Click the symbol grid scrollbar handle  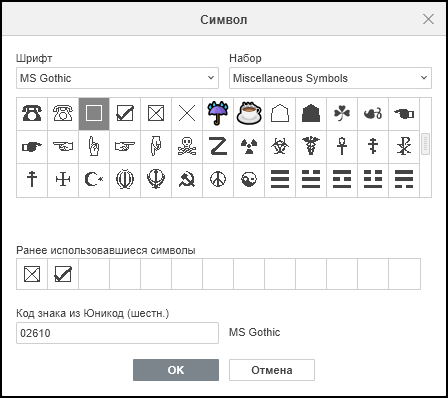[x=425, y=144]
